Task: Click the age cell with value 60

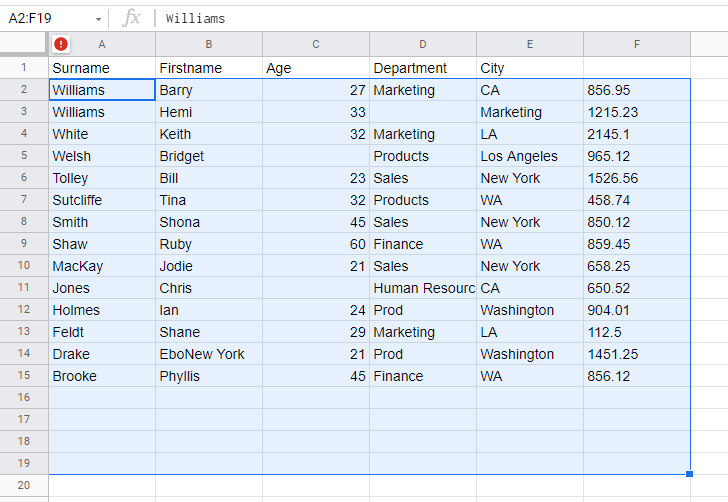Action: (316, 244)
